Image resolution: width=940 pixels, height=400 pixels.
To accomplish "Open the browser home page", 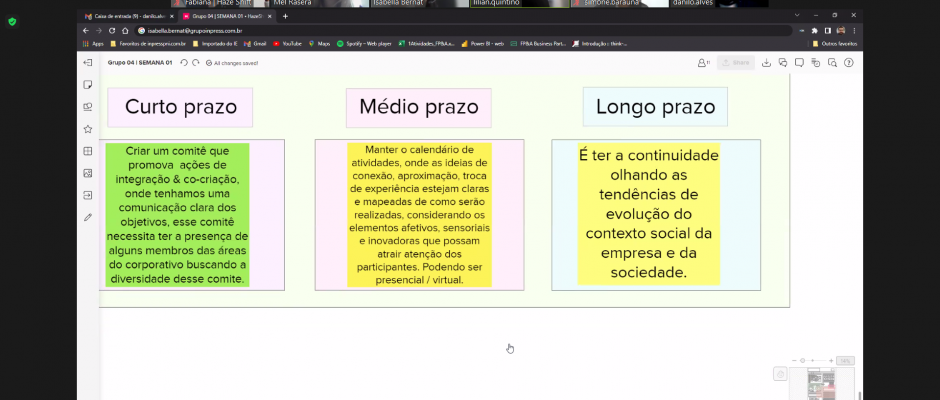I will click(x=125, y=30).
